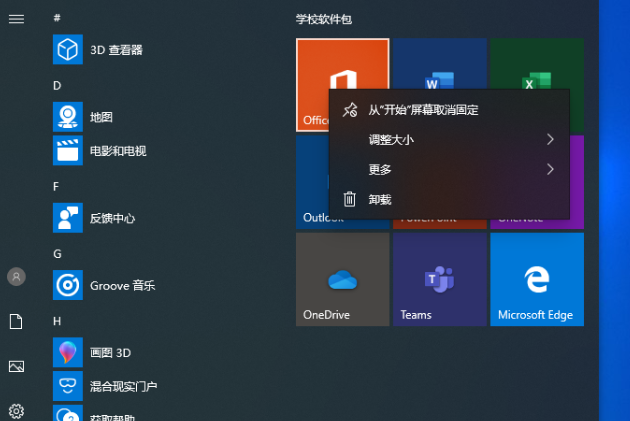This screenshot has height=421, width=630.
Task: Click the 反馈中心 label text
Action: (x=112, y=218)
